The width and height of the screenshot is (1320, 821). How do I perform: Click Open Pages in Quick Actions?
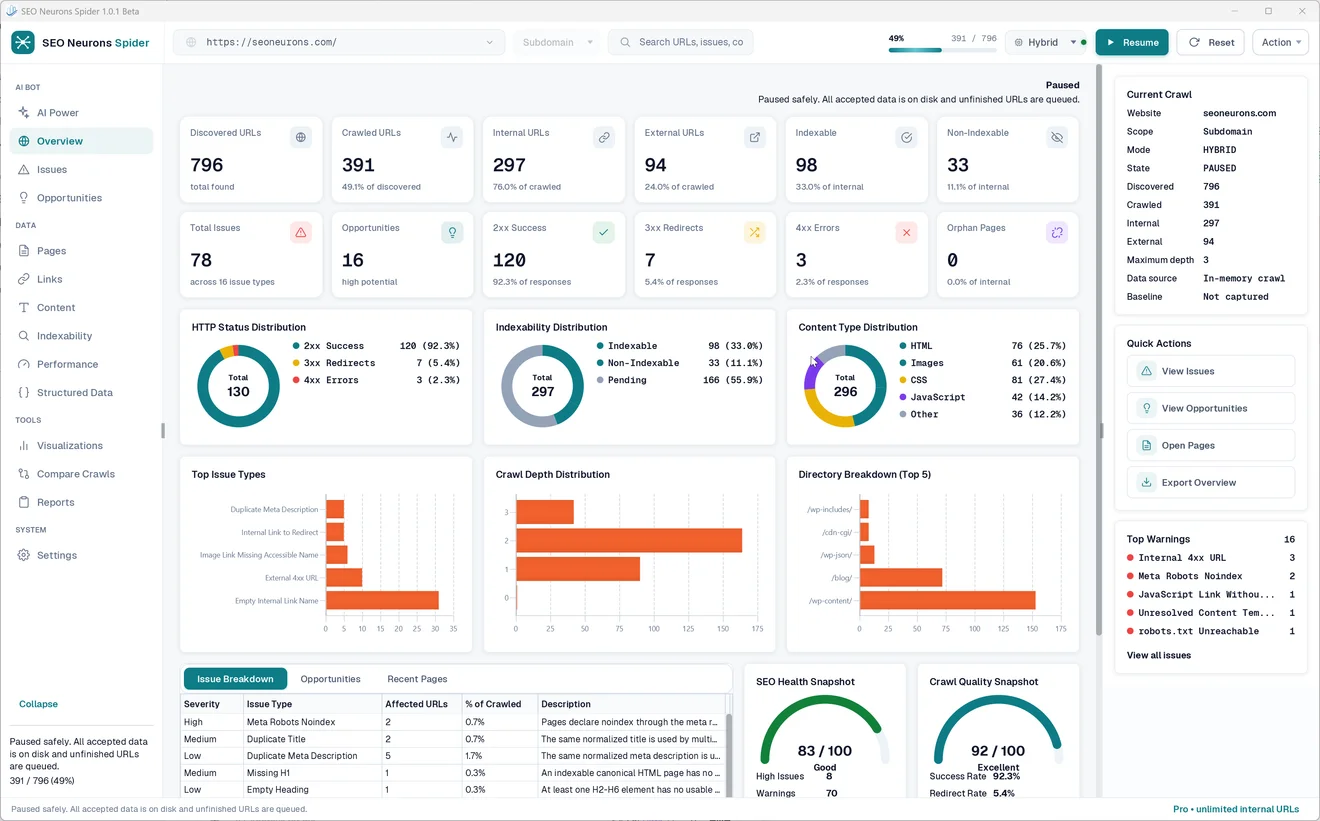click(1210, 445)
